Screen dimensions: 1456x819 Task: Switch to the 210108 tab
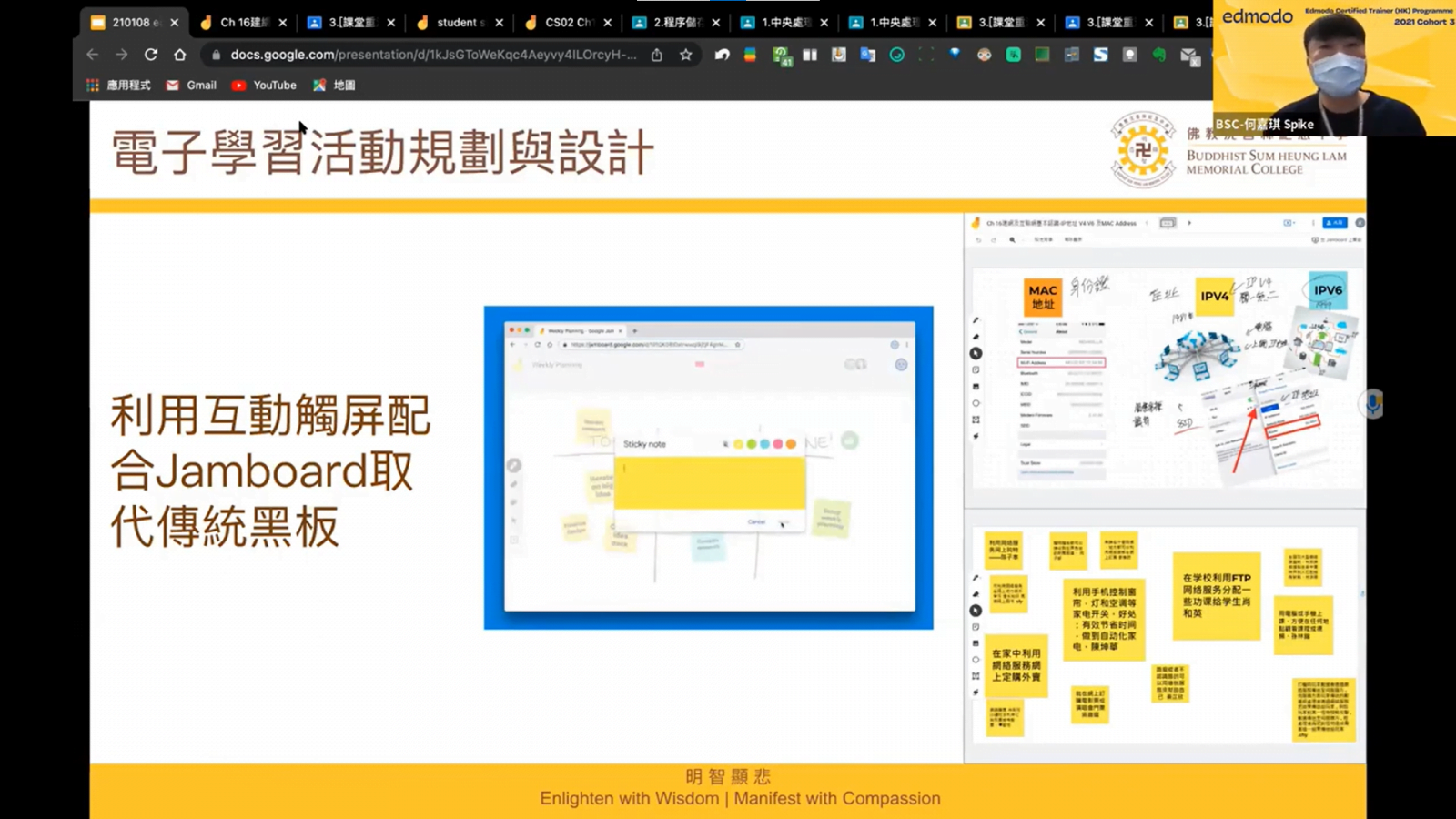coord(135,23)
